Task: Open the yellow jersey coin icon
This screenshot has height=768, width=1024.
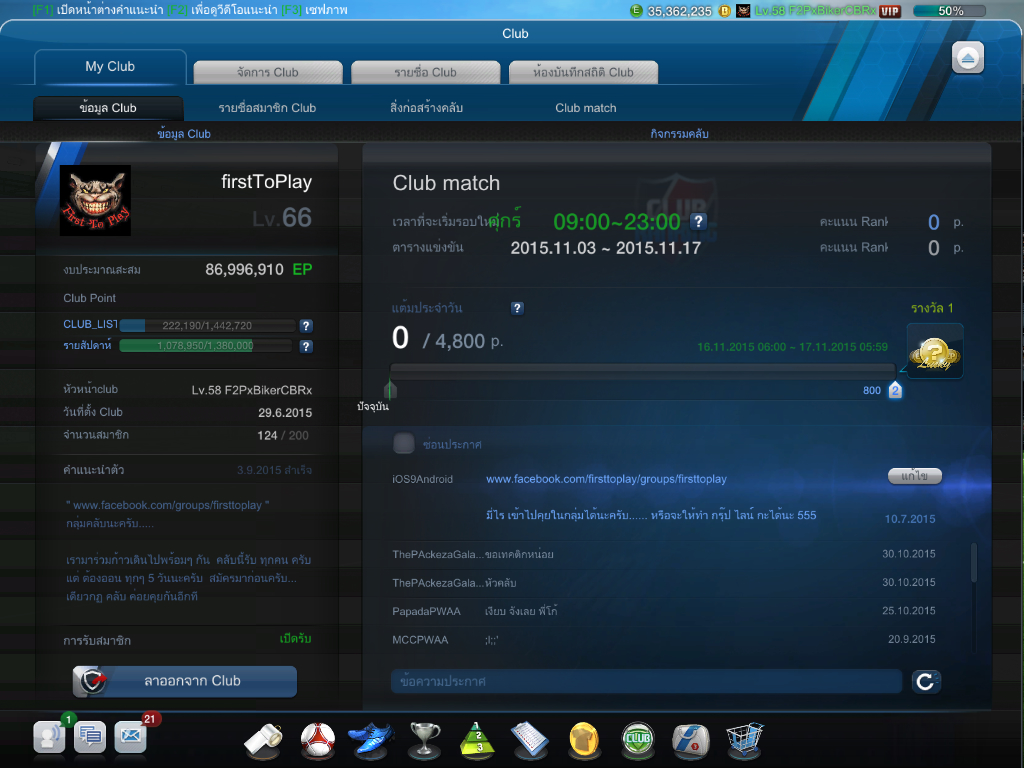Action: pyautogui.click(x=584, y=741)
